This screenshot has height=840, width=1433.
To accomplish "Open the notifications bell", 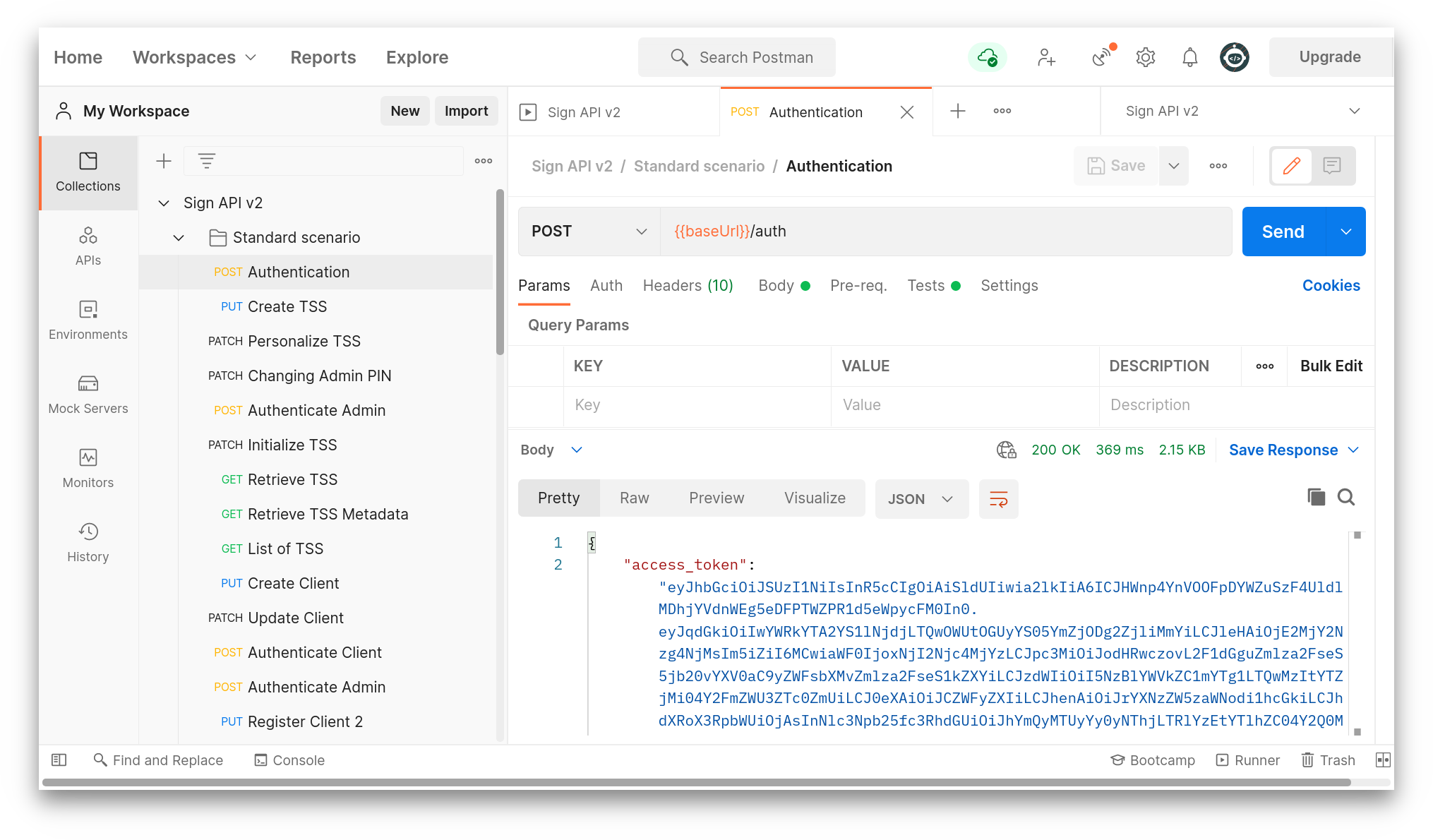I will [x=1190, y=57].
